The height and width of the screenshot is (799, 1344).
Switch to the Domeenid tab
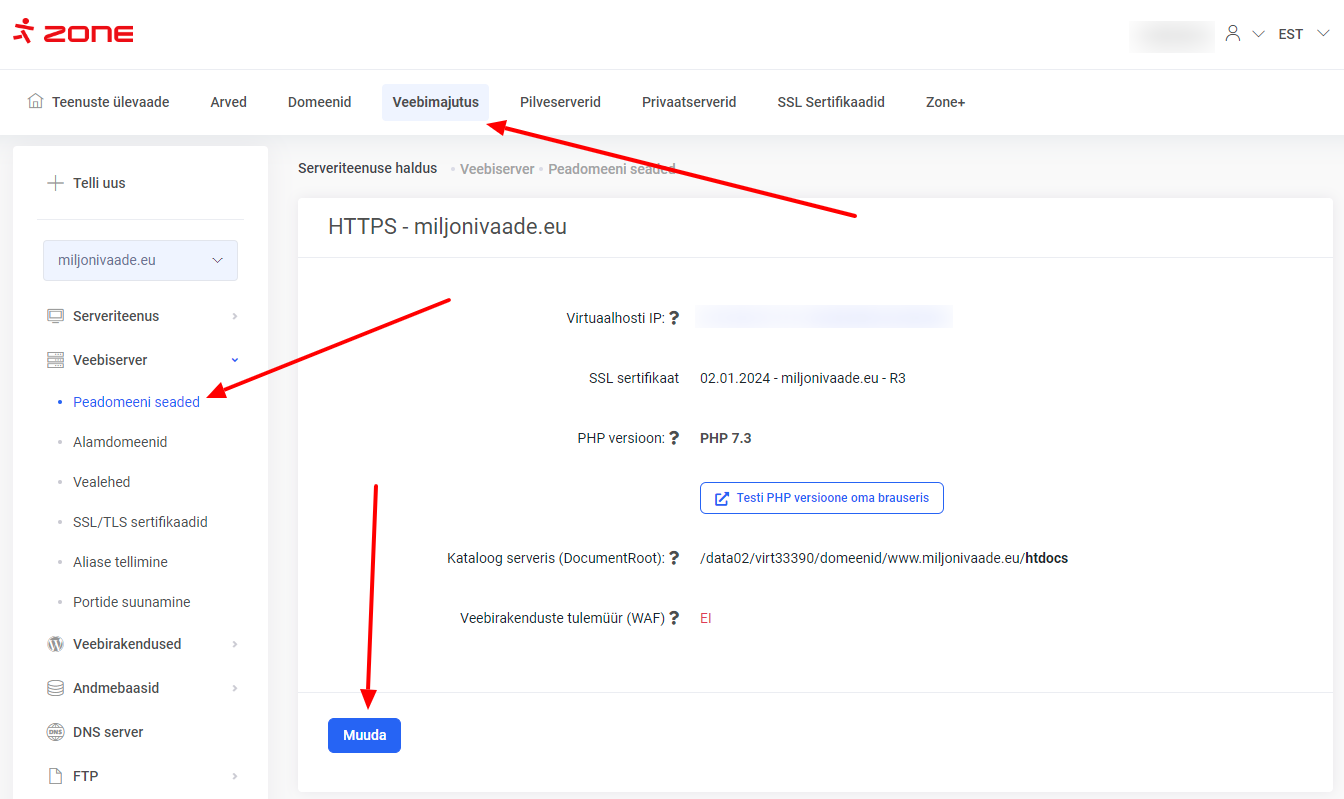(x=319, y=102)
